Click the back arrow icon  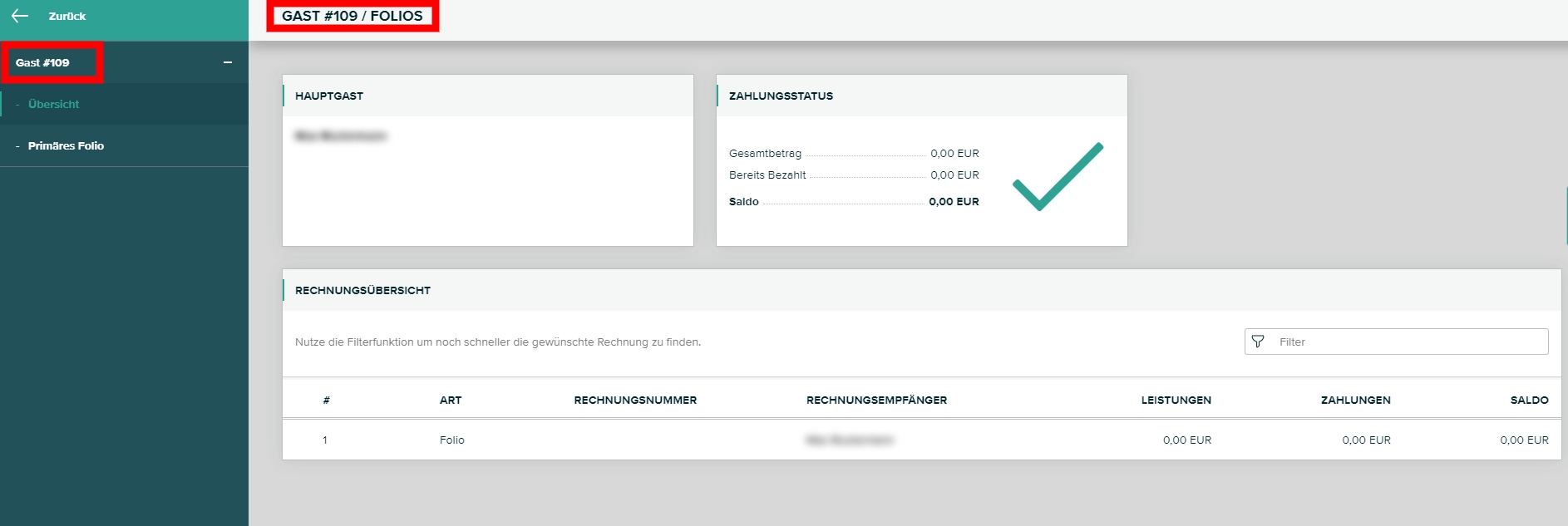[x=20, y=16]
